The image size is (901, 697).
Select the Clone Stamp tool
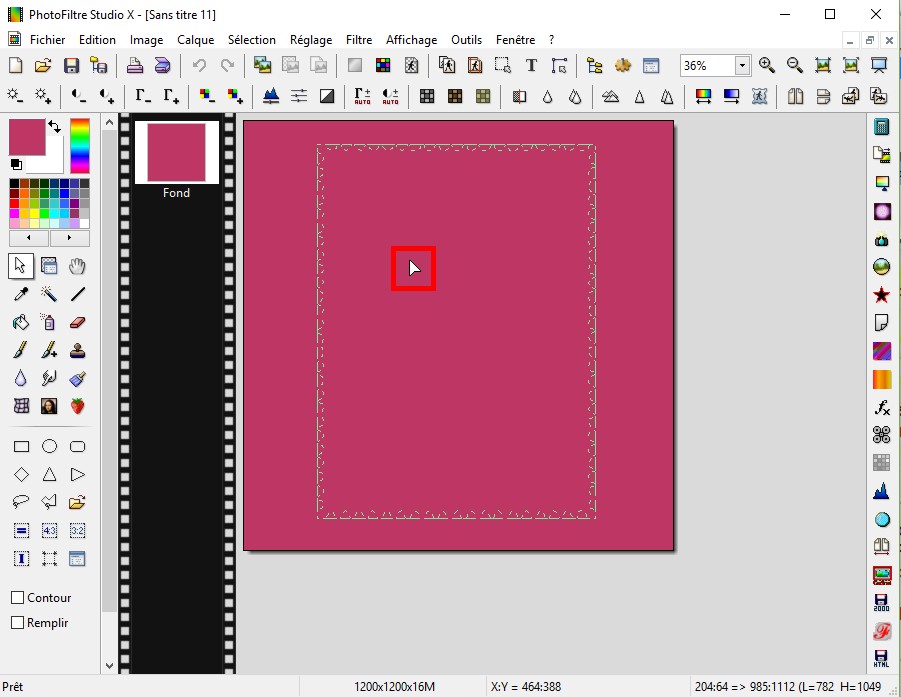[x=77, y=350]
